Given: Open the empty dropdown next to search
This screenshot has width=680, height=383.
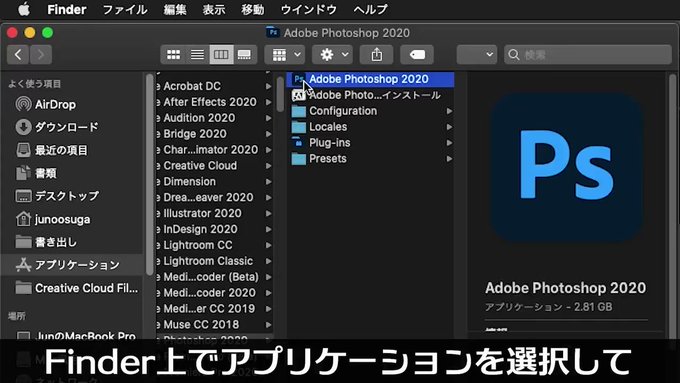Looking at the screenshot, I should click(477, 55).
